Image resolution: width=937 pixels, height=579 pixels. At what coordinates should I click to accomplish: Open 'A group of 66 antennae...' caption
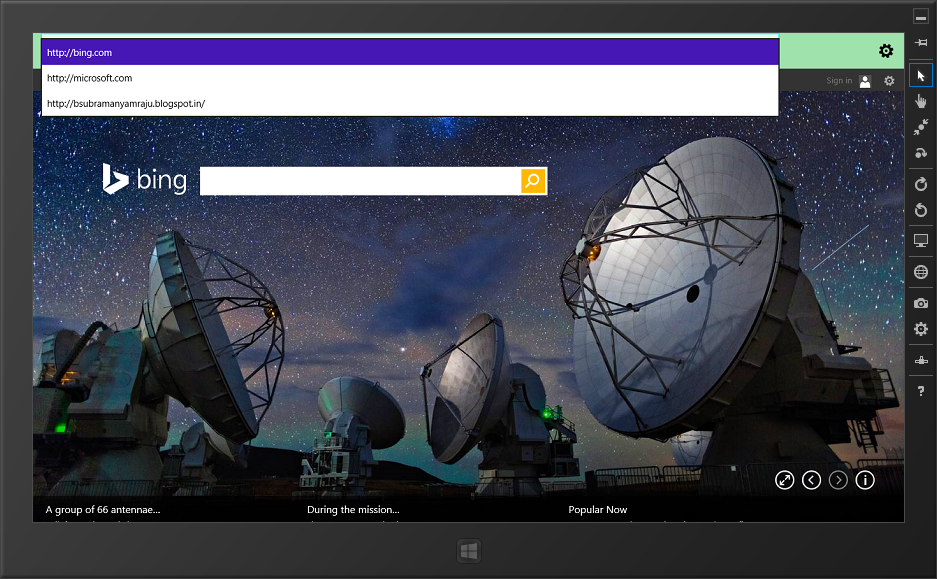pos(103,510)
